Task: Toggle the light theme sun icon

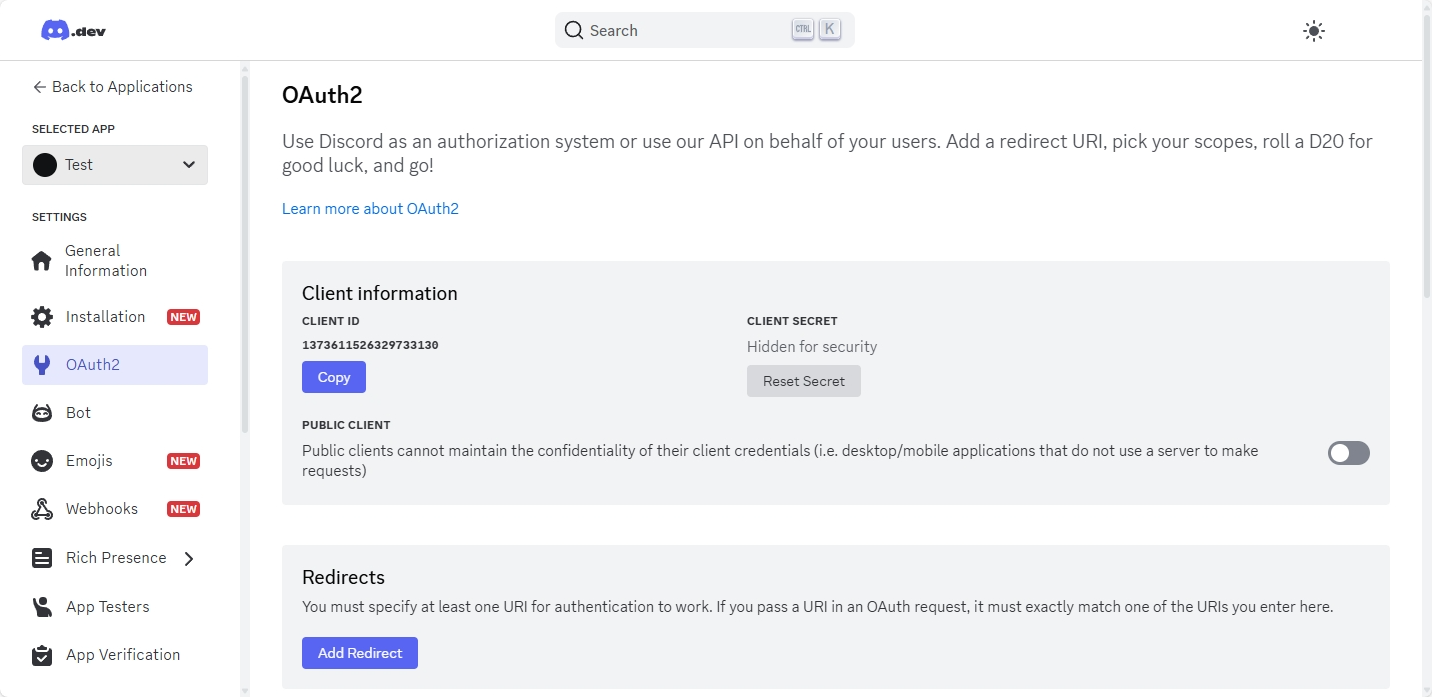Action: coord(1314,31)
